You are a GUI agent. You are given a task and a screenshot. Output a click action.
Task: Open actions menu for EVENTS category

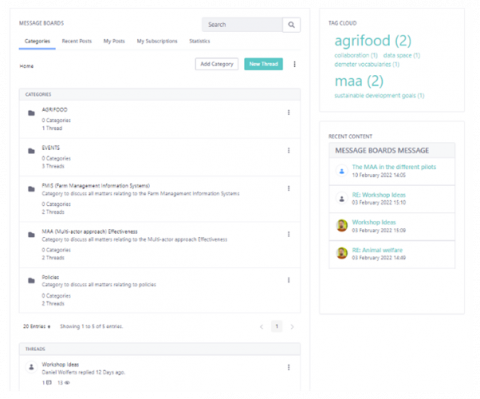[289, 151]
